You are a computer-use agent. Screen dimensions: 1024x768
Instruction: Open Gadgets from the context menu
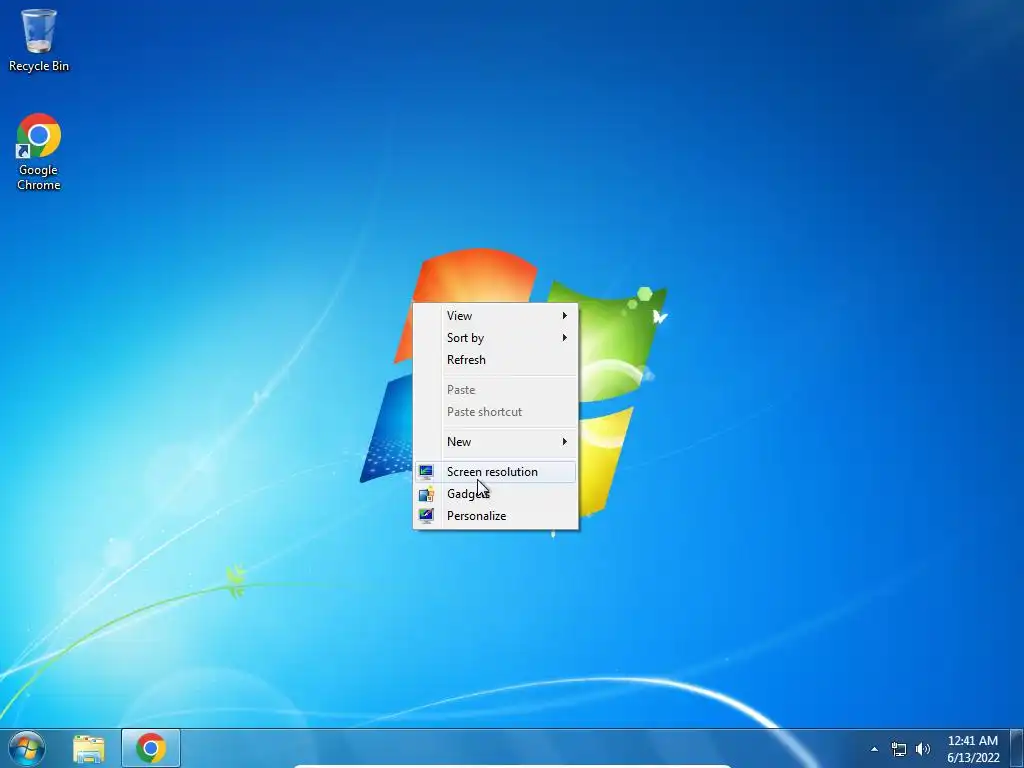496,494
